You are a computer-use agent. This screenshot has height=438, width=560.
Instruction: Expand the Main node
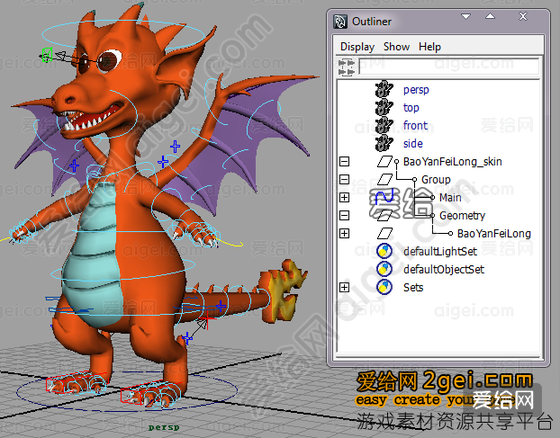(x=344, y=197)
